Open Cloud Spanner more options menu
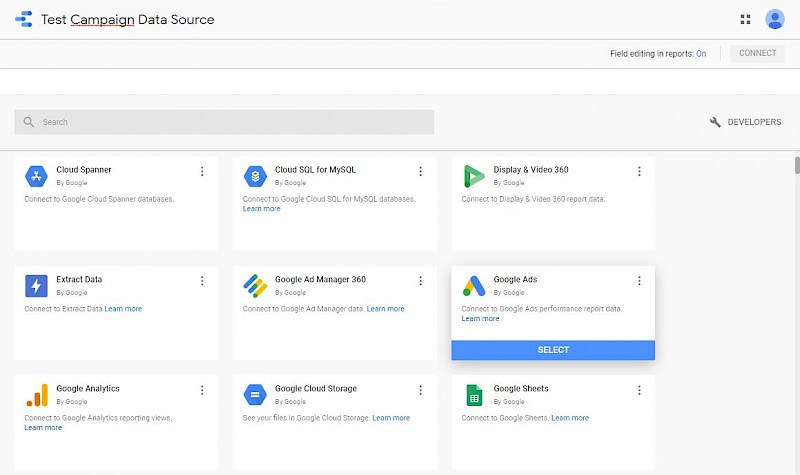The height and width of the screenshot is (475, 800). [x=202, y=171]
